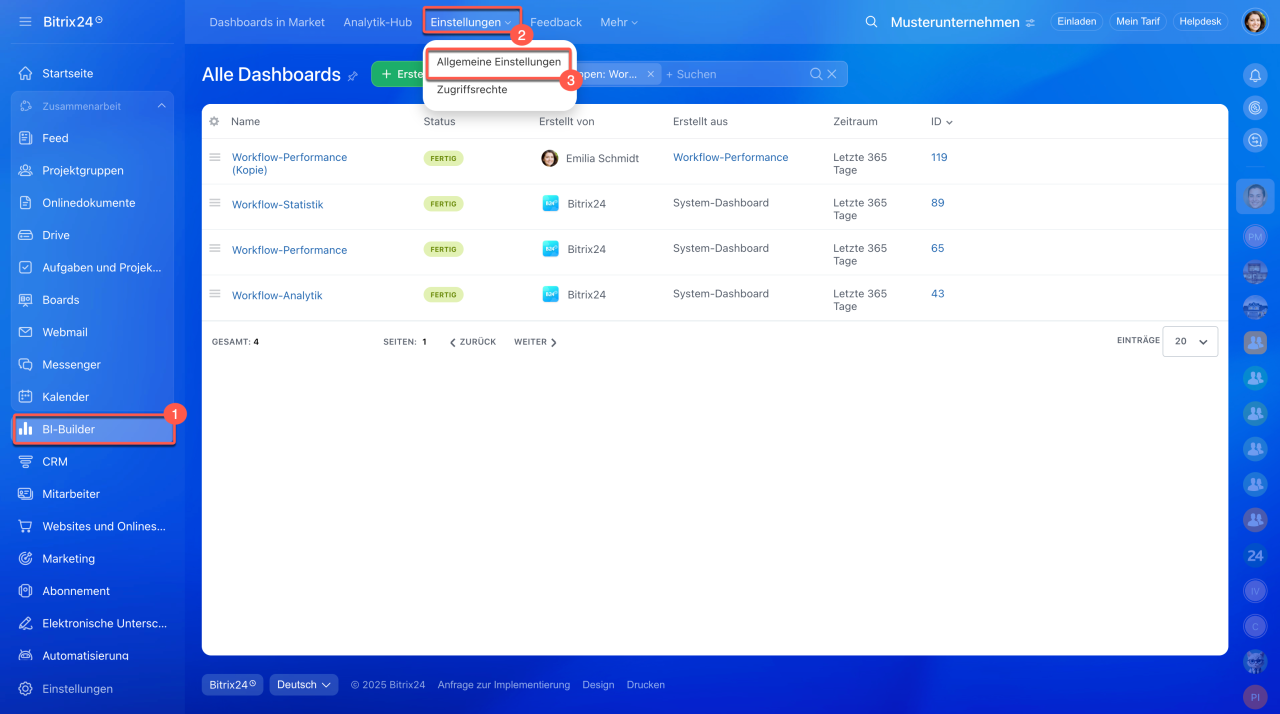Clear the search filter with X icon
Screen dimensions: 1280x714
(x=832, y=74)
